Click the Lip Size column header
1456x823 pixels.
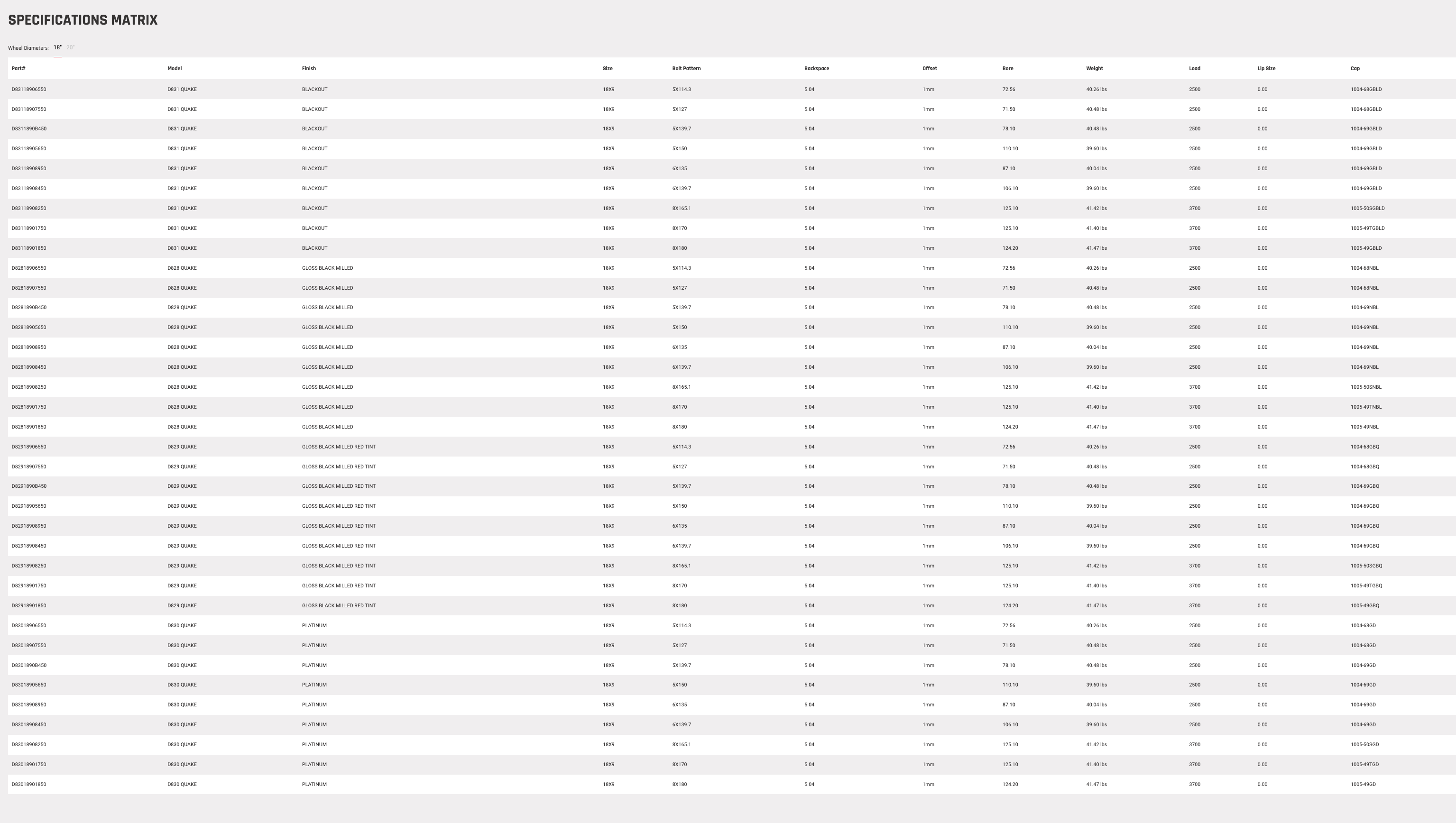[1266, 68]
